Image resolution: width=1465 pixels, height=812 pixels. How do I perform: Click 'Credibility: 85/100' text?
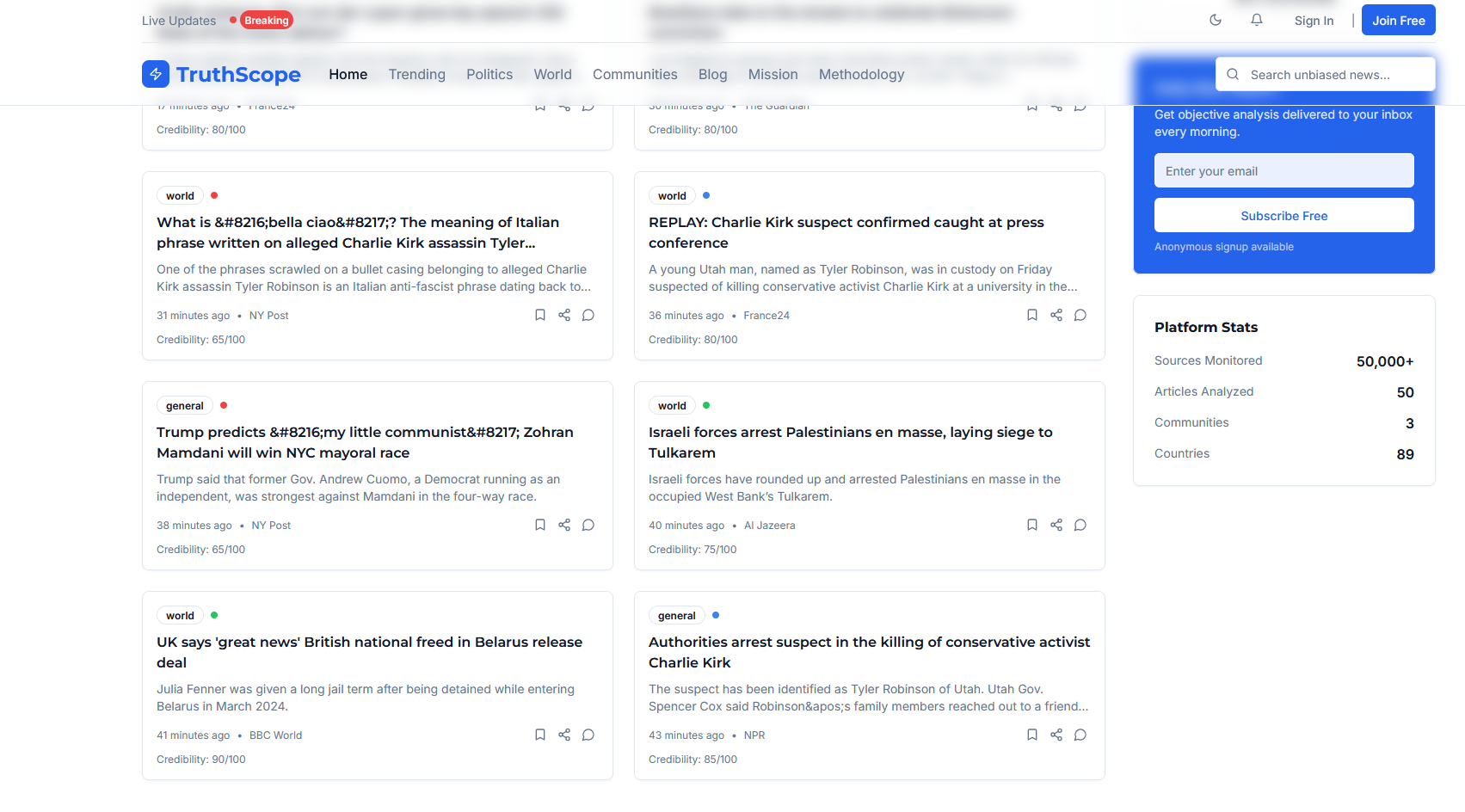coord(692,759)
